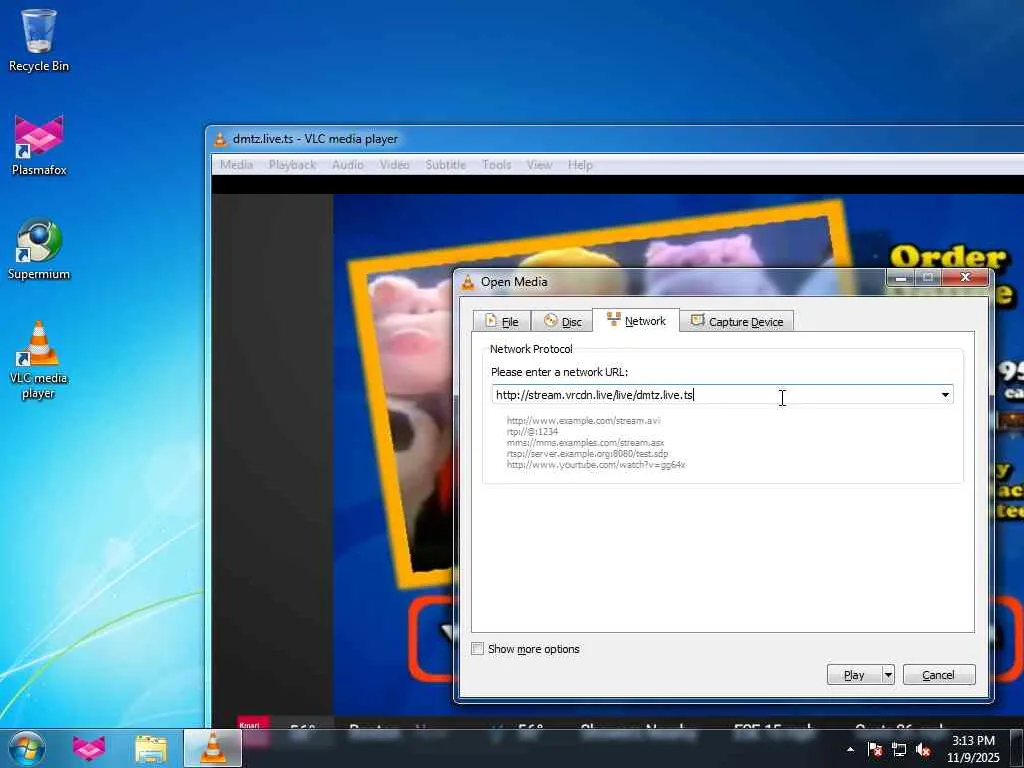Image resolution: width=1024 pixels, height=768 pixels.
Task: Click the example URL http://www.example.com/stream.avi
Action: 583,421
